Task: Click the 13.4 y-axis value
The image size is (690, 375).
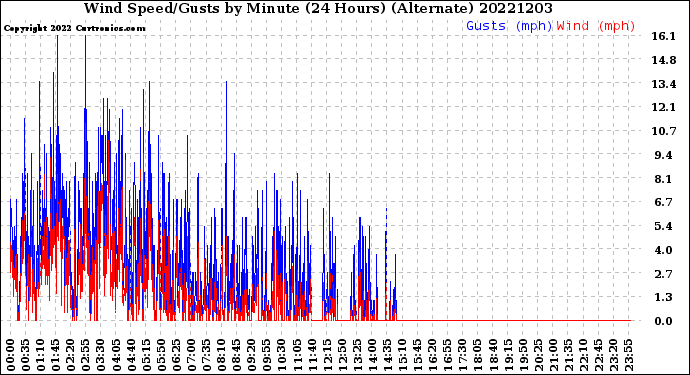Action: 664,84
